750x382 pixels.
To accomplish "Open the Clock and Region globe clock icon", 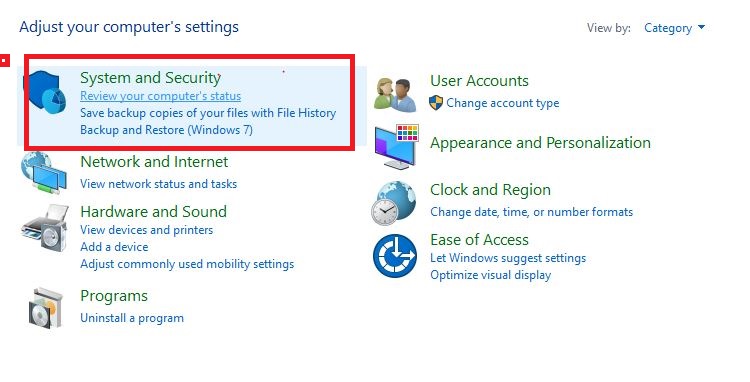I will coord(394,203).
